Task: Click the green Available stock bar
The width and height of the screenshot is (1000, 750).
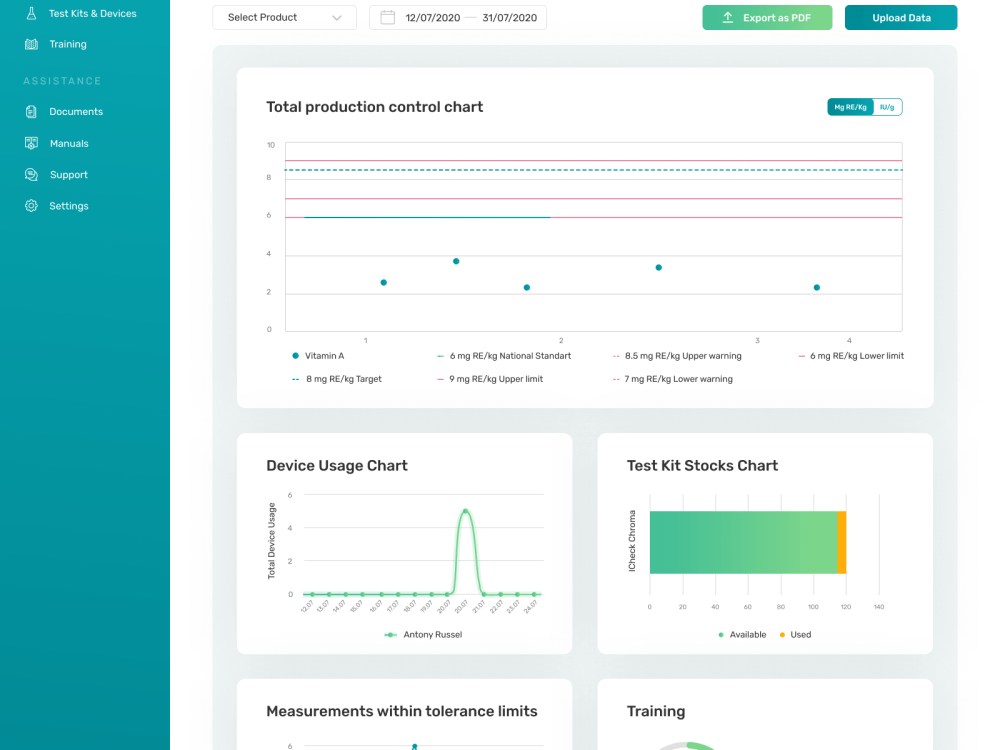Action: (743, 542)
